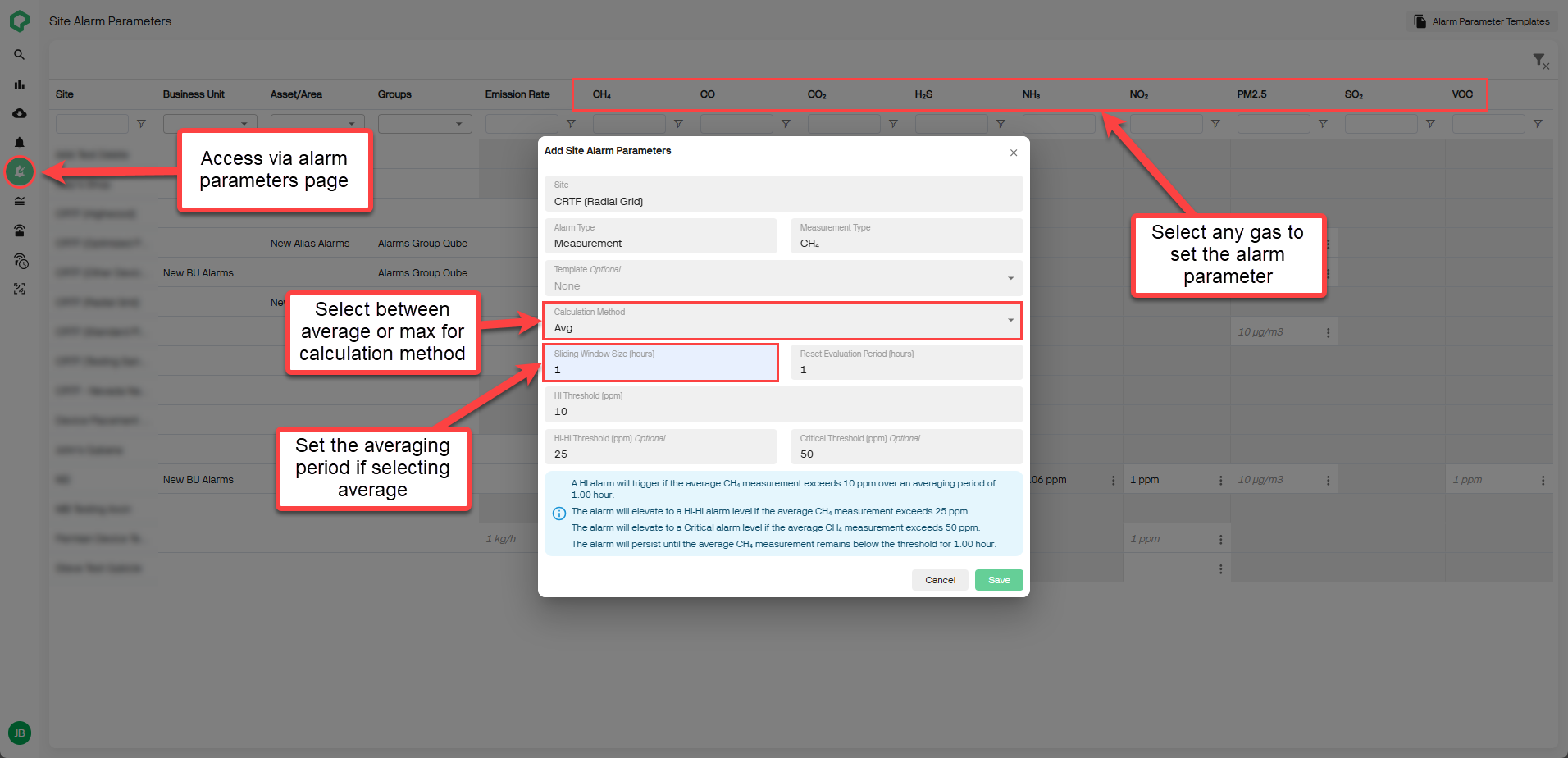Save the site alarm parameters
The image size is (1568, 758).
pos(999,580)
